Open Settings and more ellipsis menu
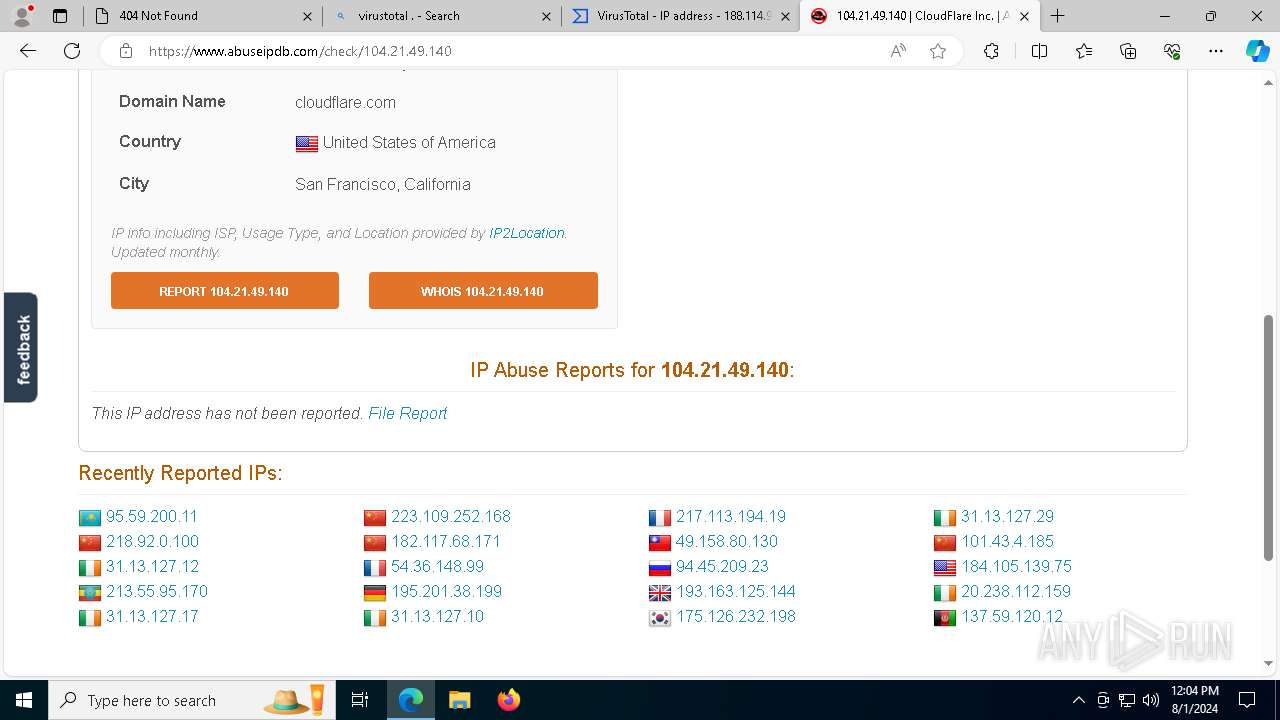The image size is (1280, 720). [1216, 51]
